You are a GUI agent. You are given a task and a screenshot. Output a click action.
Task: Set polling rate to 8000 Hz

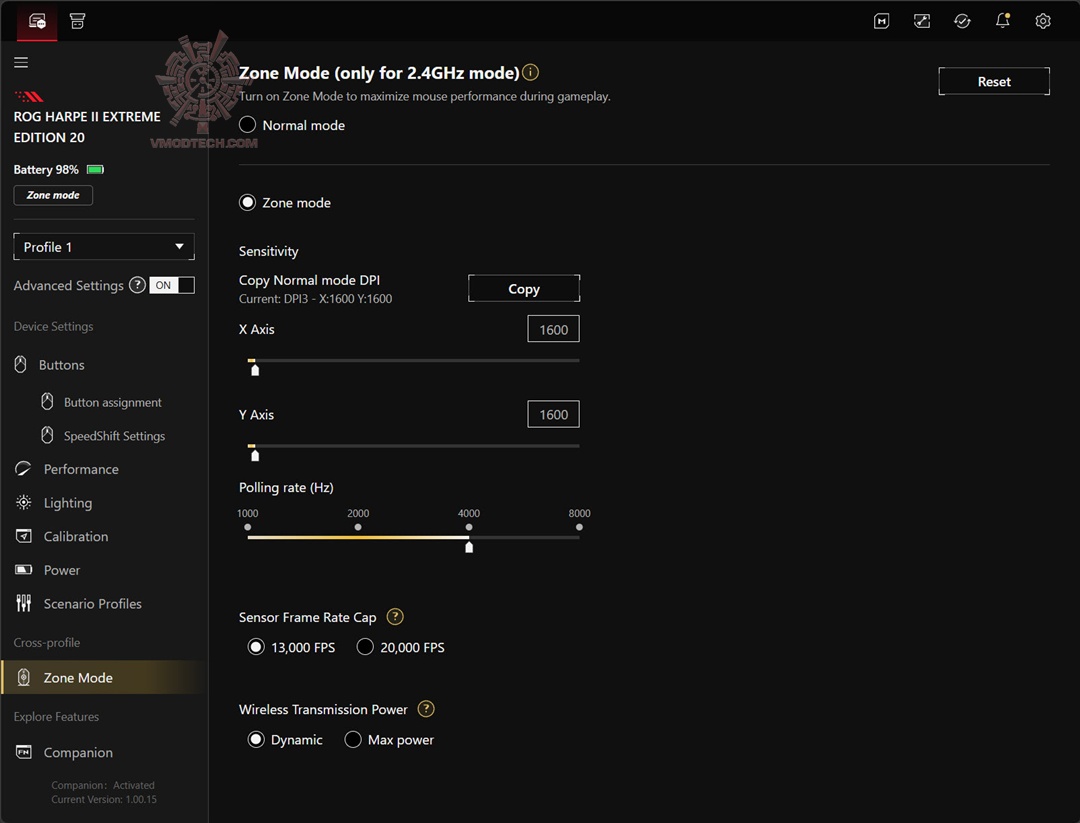pos(579,528)
